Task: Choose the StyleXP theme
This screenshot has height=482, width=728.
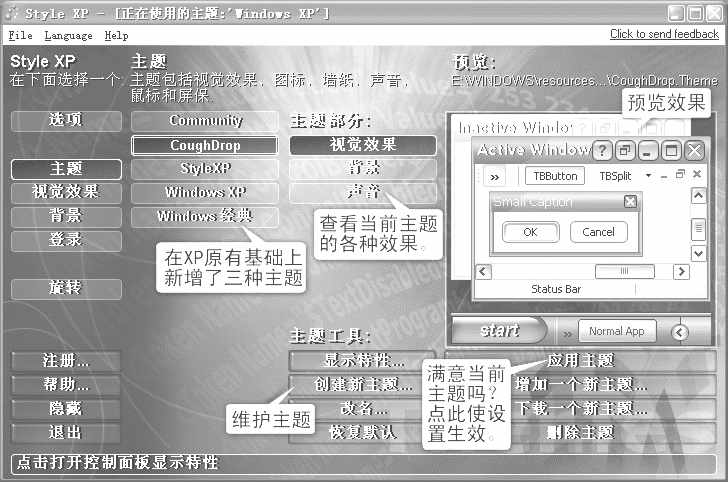Action: (205, 169)
